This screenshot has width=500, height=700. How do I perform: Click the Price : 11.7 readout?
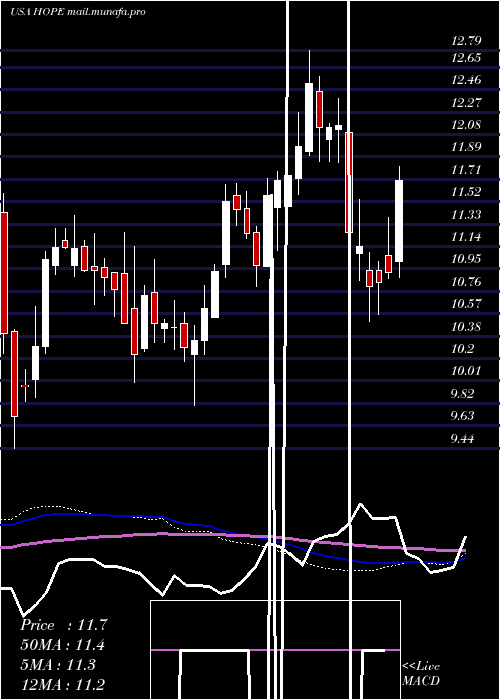(x=64, y=625)
